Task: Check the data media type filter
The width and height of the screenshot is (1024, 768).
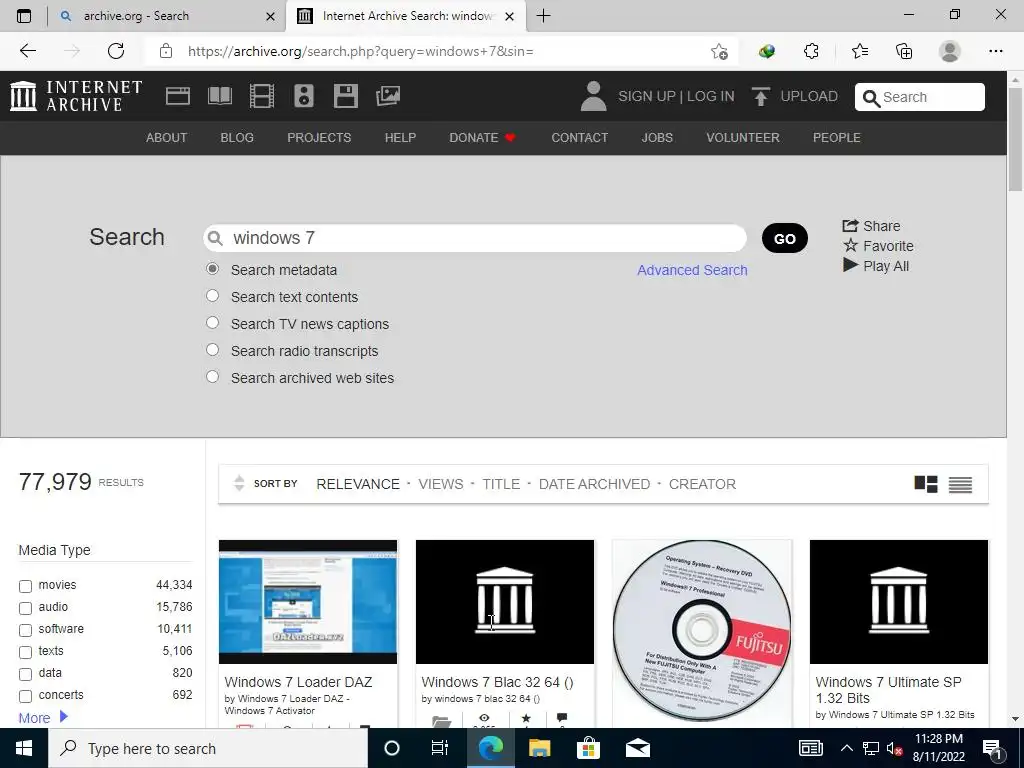Action: 25,674
